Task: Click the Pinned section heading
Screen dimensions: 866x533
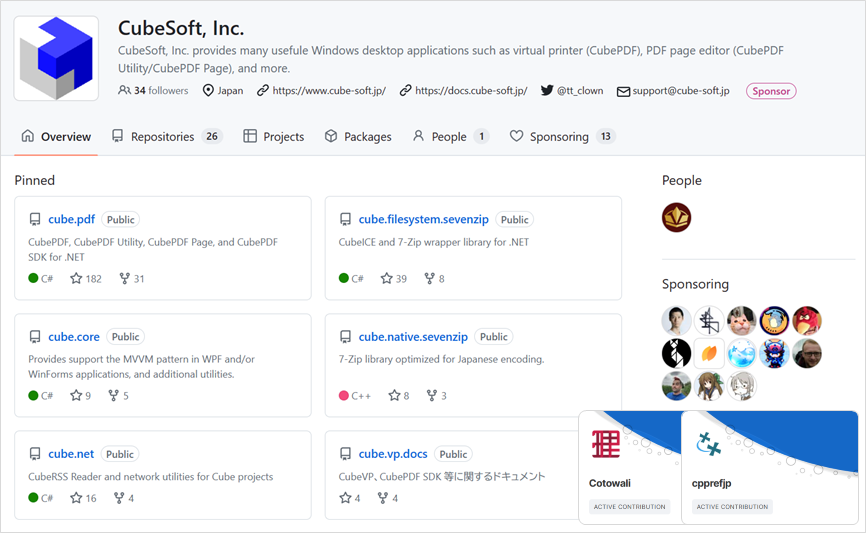Action: click(x=34, y=180)
